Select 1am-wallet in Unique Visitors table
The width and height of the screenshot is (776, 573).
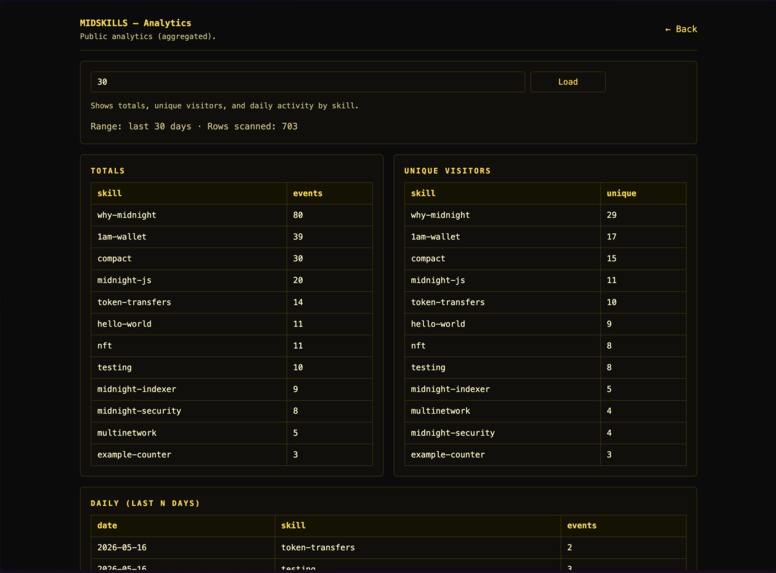point(436,237)
